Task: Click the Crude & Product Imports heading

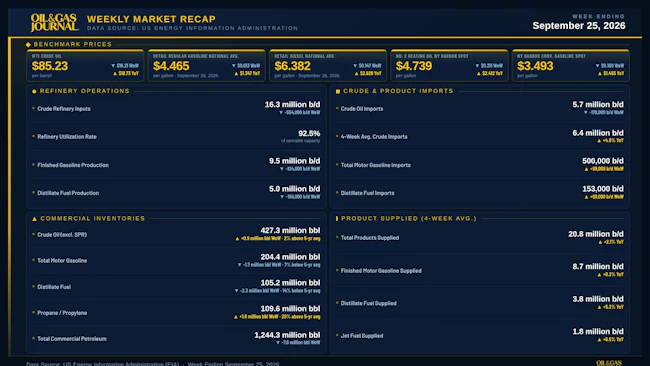Action: pos(398,91)
